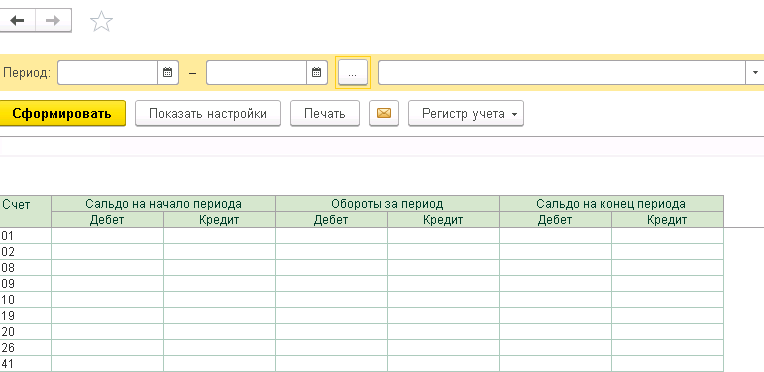
Task: Open Показать настройки
Action: 208,114
